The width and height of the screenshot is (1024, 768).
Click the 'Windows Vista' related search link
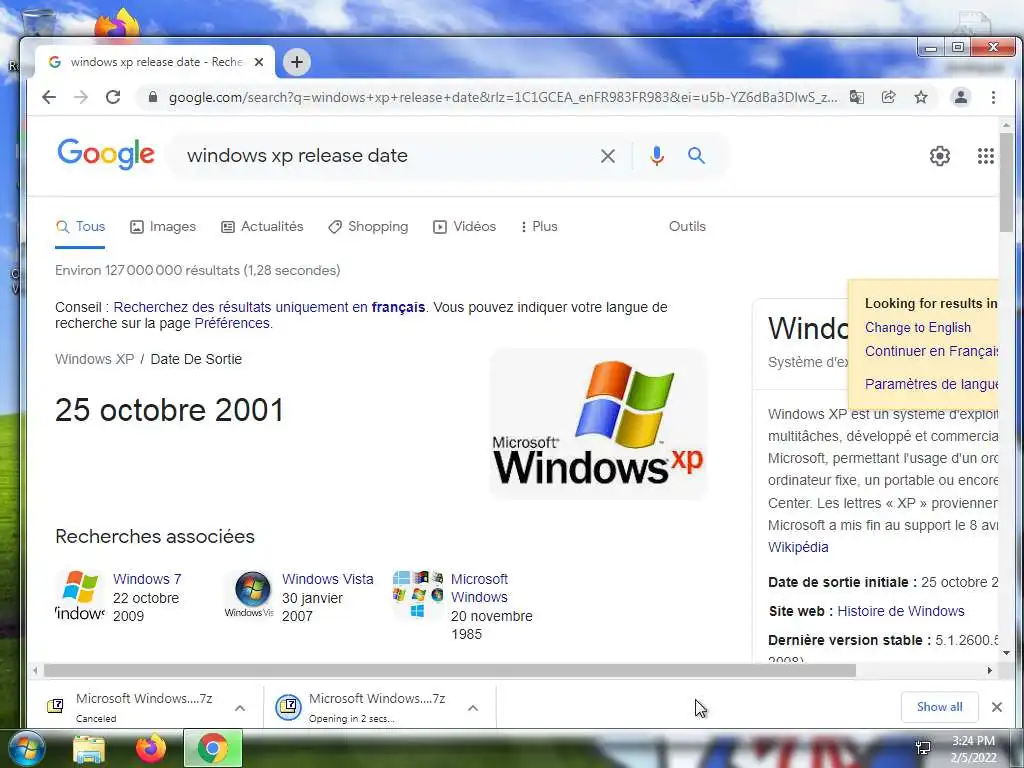328,579
